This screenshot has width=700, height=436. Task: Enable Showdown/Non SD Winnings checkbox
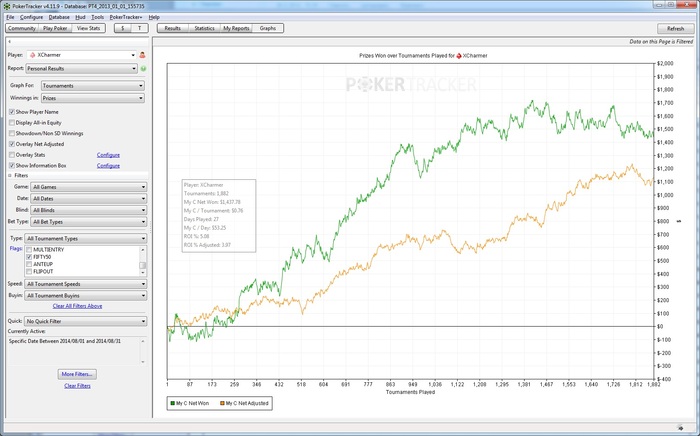point(12,133)
